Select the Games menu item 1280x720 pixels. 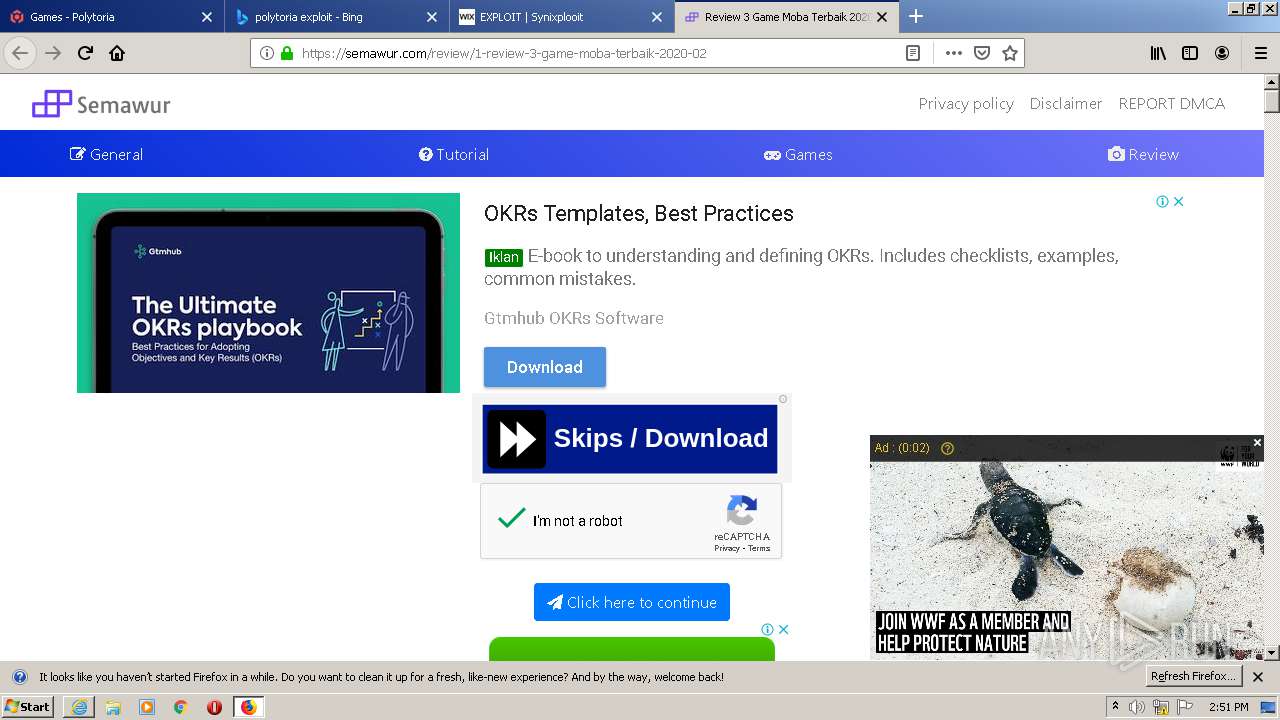click(x=798, y=154)
